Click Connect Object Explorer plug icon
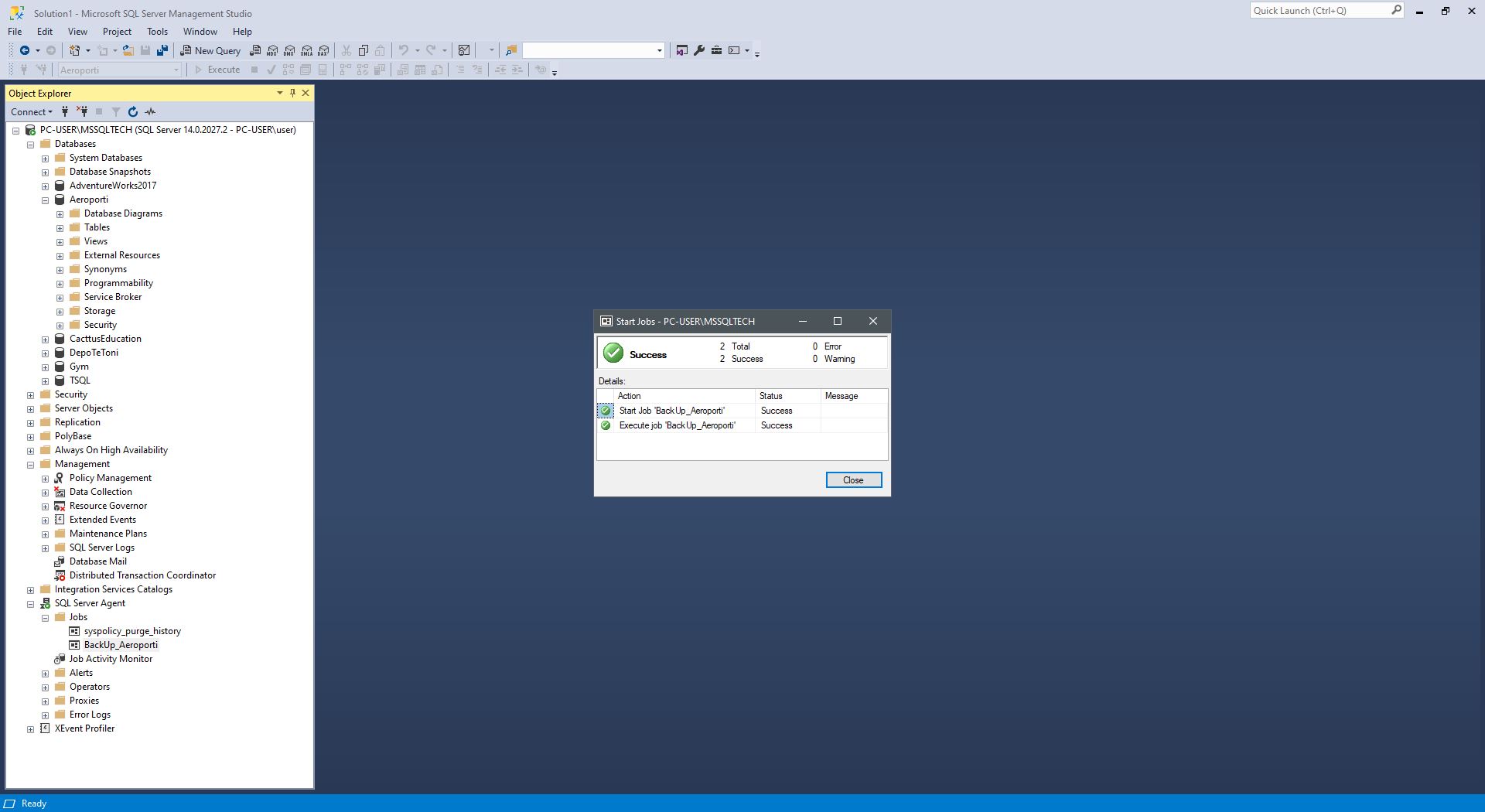This screenshot has height=812, width=1485. pyautogui.click(x=65, y=111)
